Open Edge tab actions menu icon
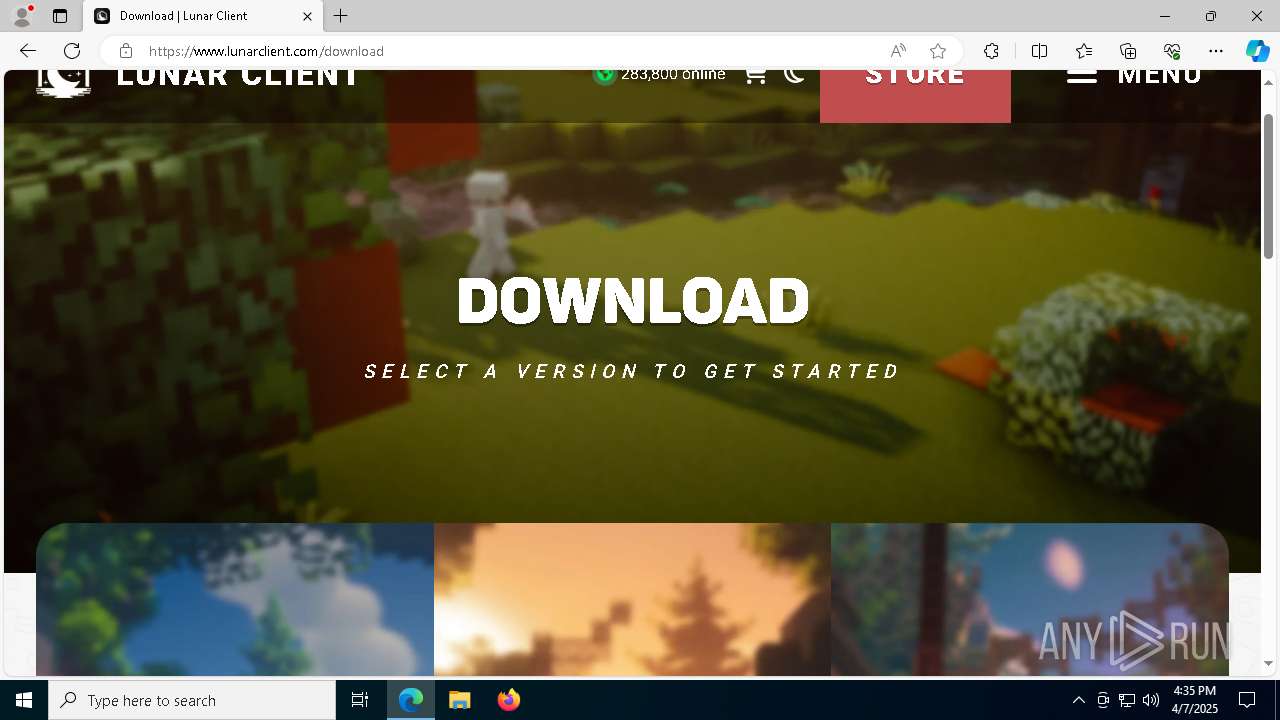Viewport: 1280px width, 720px height. (60, 16)
